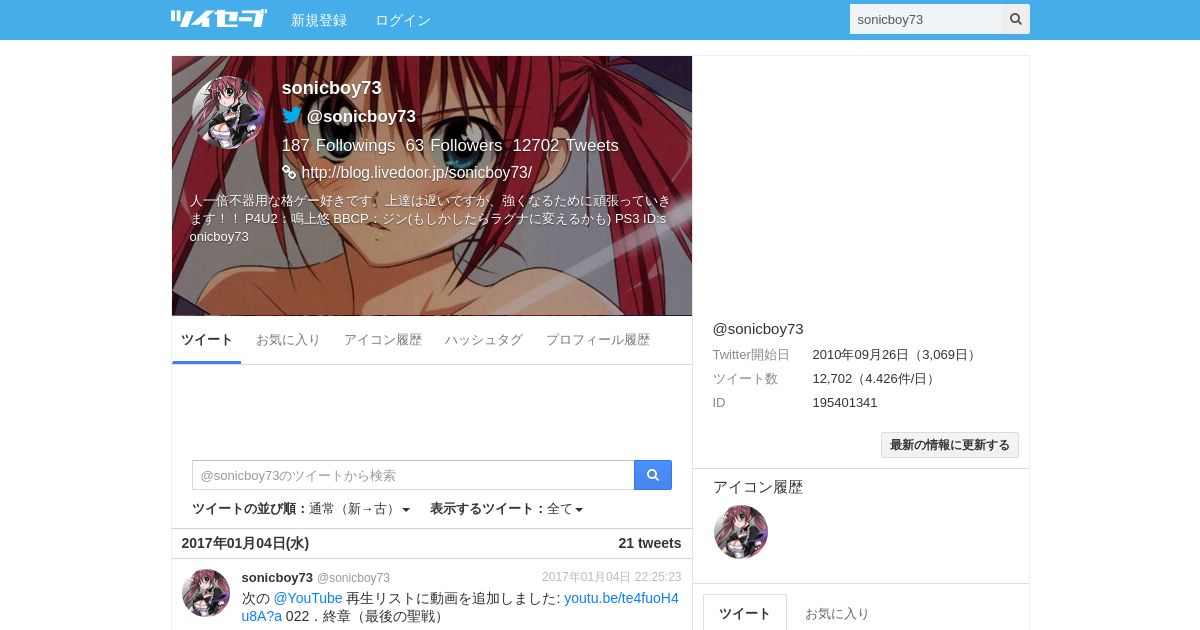Open the 新規登録 registration link
The width and height of the screenshot is (1200, 630).
click(x=319, y=20)
